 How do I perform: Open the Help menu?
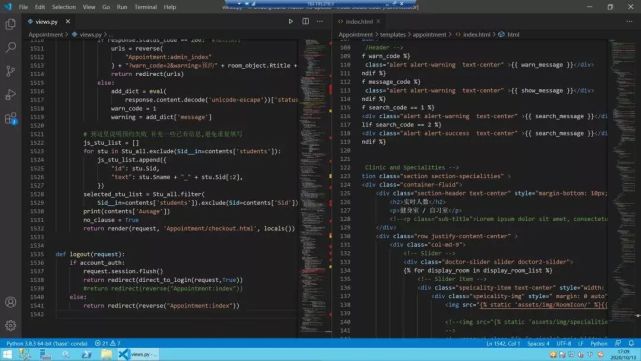tap(170, 7)
